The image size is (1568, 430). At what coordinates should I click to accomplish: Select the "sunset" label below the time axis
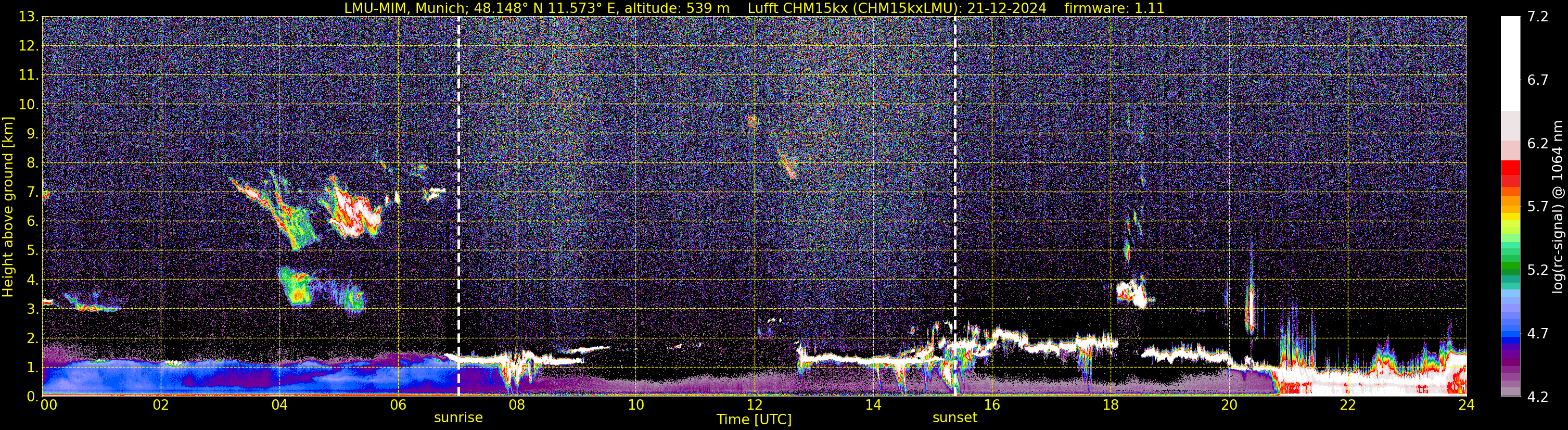coord(954,418)
